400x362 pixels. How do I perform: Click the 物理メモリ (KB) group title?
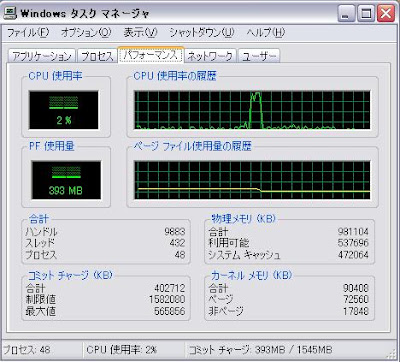tap(244, 219)
